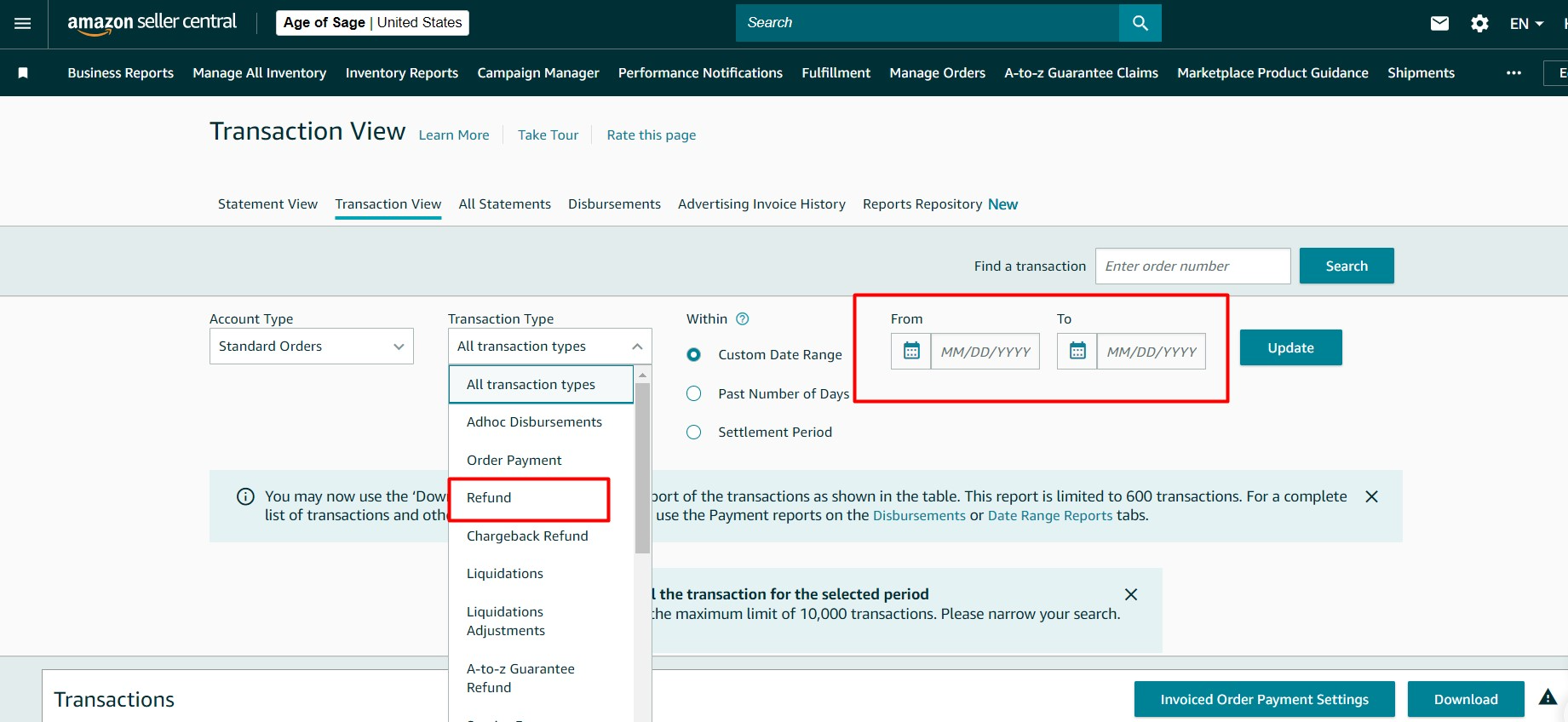
Task: Open Business Reports in navigation bar
Action: click(x=121, y=72)
